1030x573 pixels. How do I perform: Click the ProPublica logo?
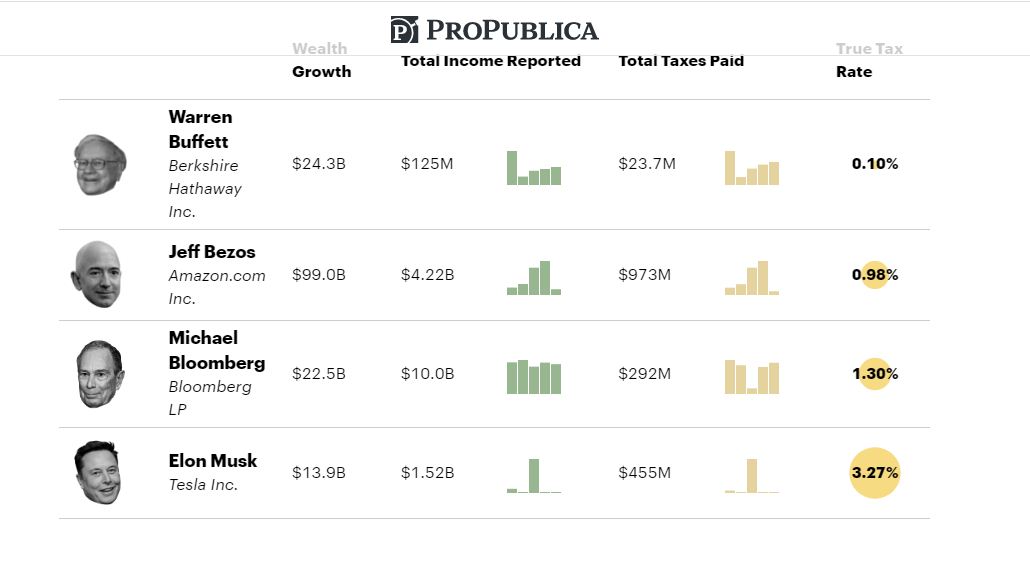pyautogui.click(x=494, y=30)
